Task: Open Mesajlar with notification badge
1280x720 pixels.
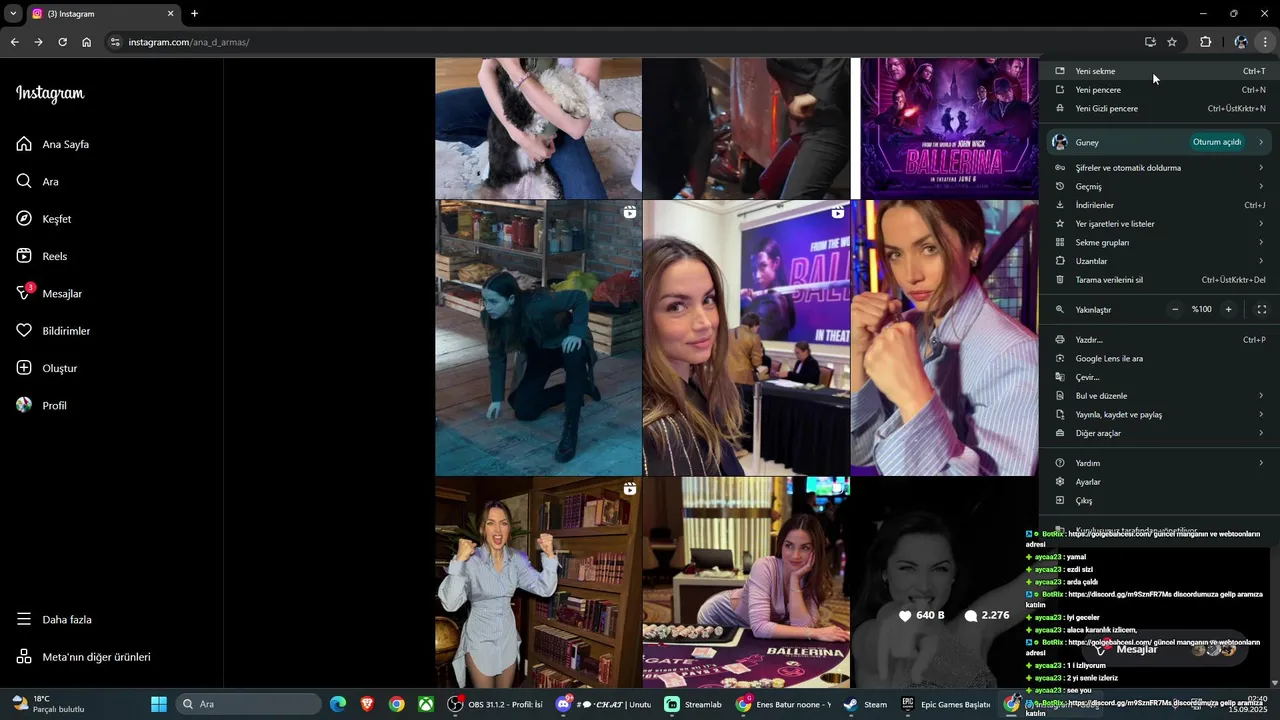Action: tap(49, 293)
